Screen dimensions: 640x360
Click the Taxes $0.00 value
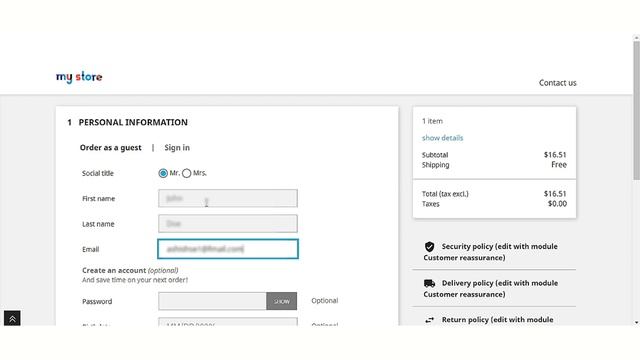[557, 204]
